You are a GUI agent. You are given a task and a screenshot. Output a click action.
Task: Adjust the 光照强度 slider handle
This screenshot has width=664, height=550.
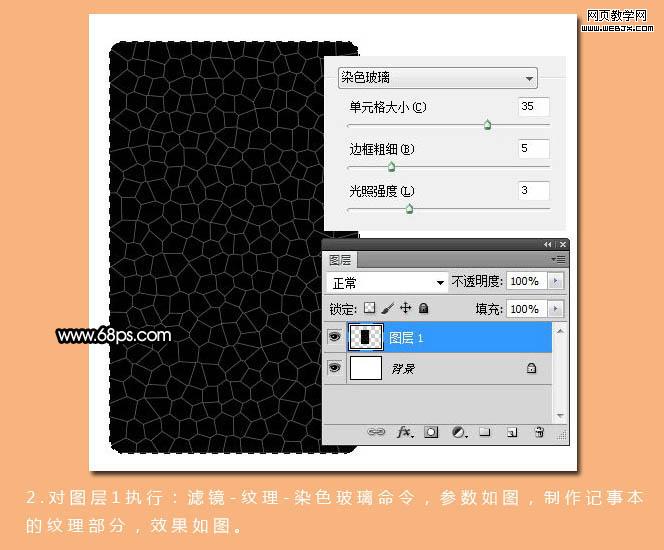(409, 208)
